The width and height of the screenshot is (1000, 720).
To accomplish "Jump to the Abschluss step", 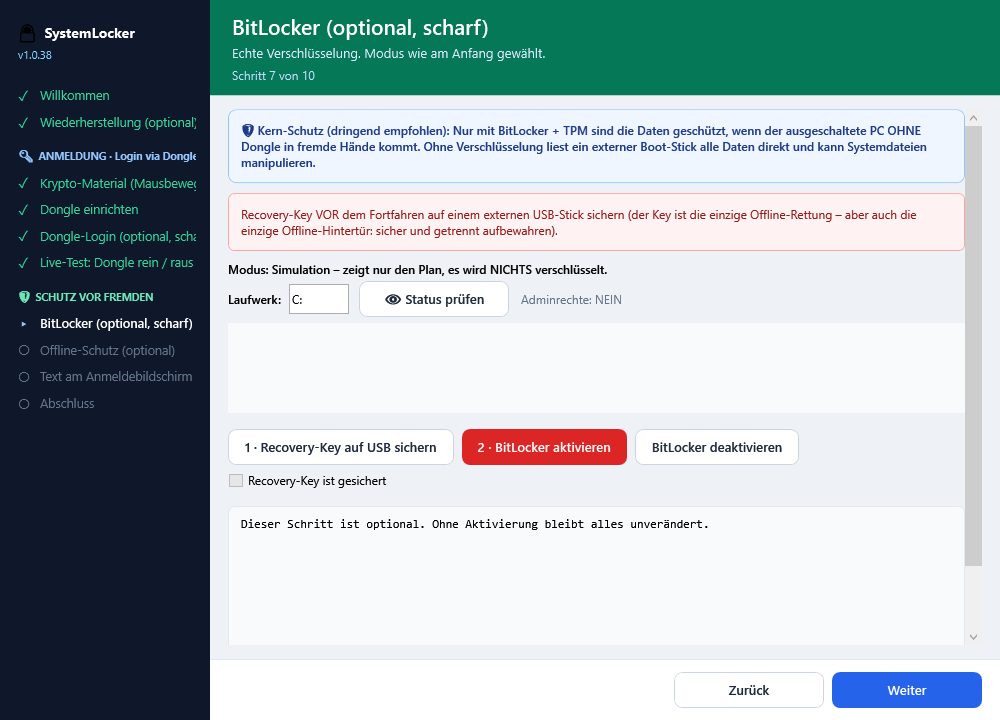I will pos(67,404).
